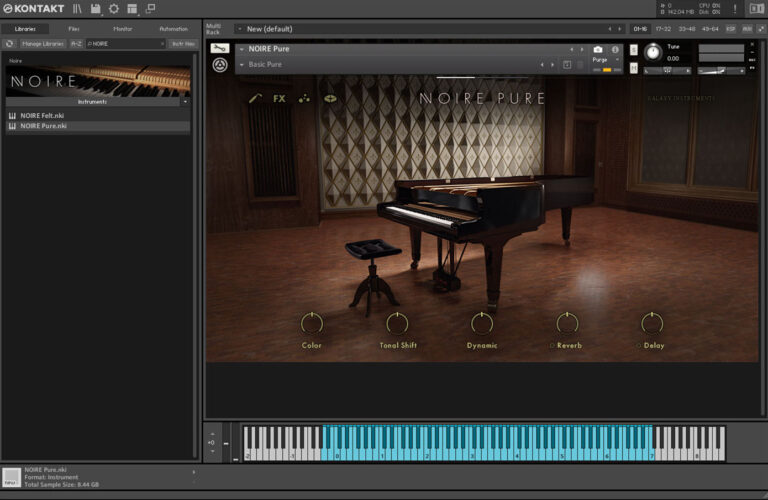Click the Tune knob
This screenshot has width=768, height=500.
pyautogui.click(x=653, y=52)
